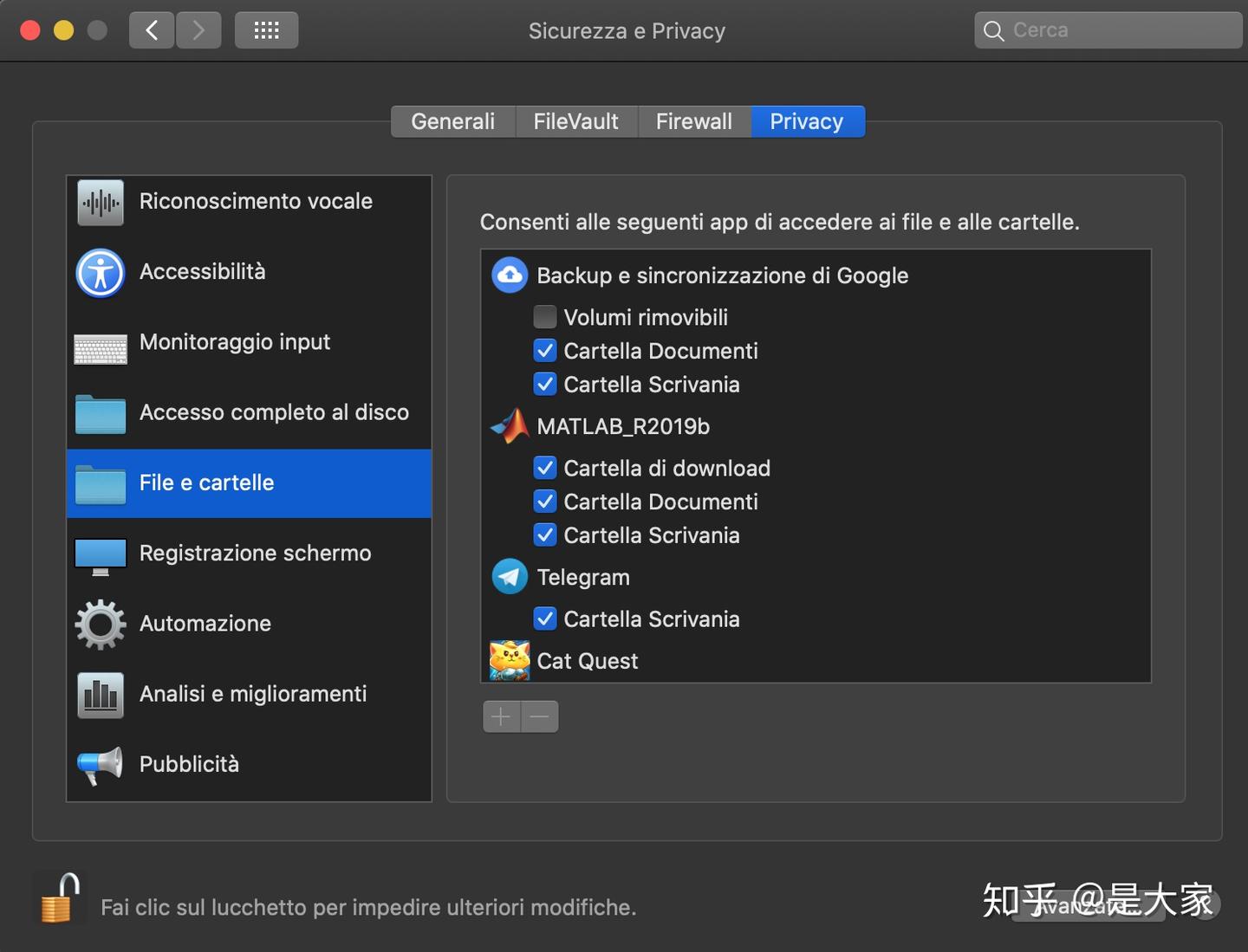Switch to the Firewall tab
This screenshot has width=1248, height=952.
click(x=693, y=121)
